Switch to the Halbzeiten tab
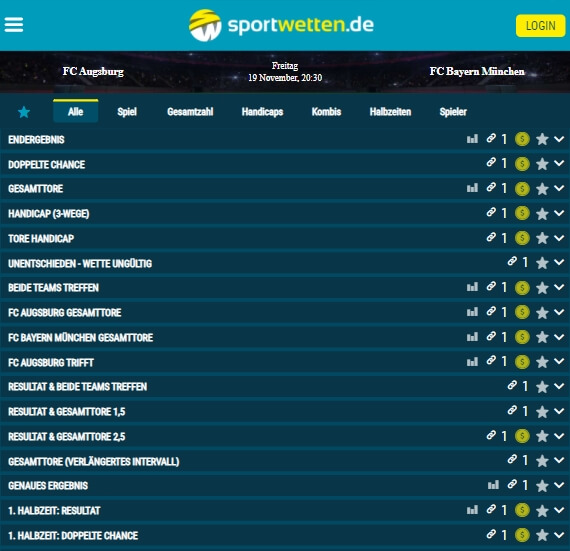Image resolution: width=570 pixels, height=551 pixels. click(x=390, y=112)
